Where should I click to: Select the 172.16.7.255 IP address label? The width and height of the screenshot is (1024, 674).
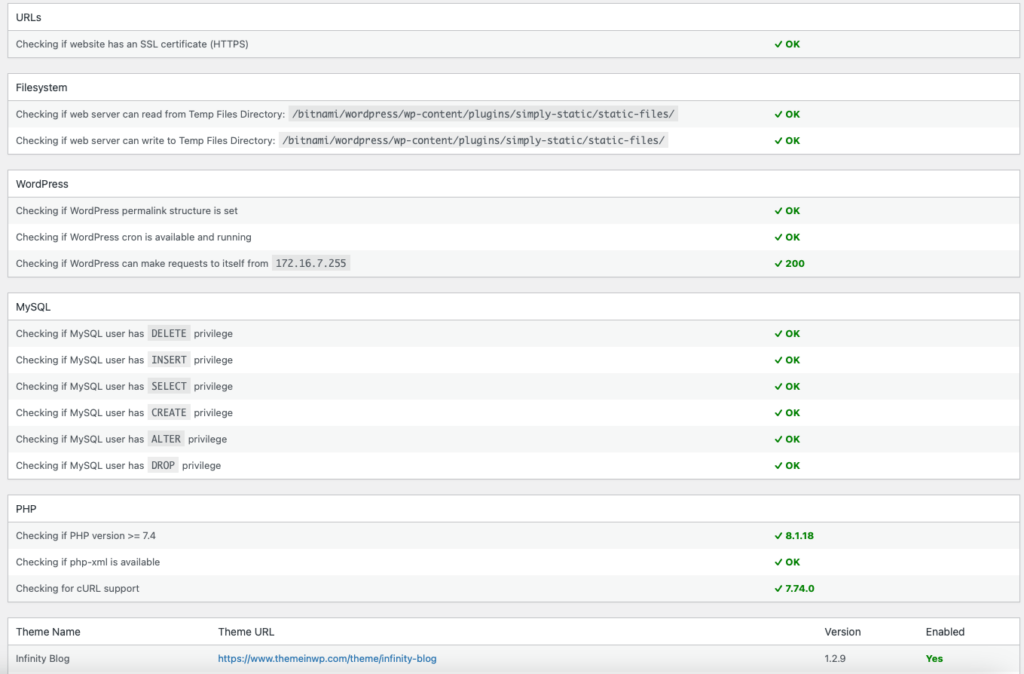(x=311, y=264)
